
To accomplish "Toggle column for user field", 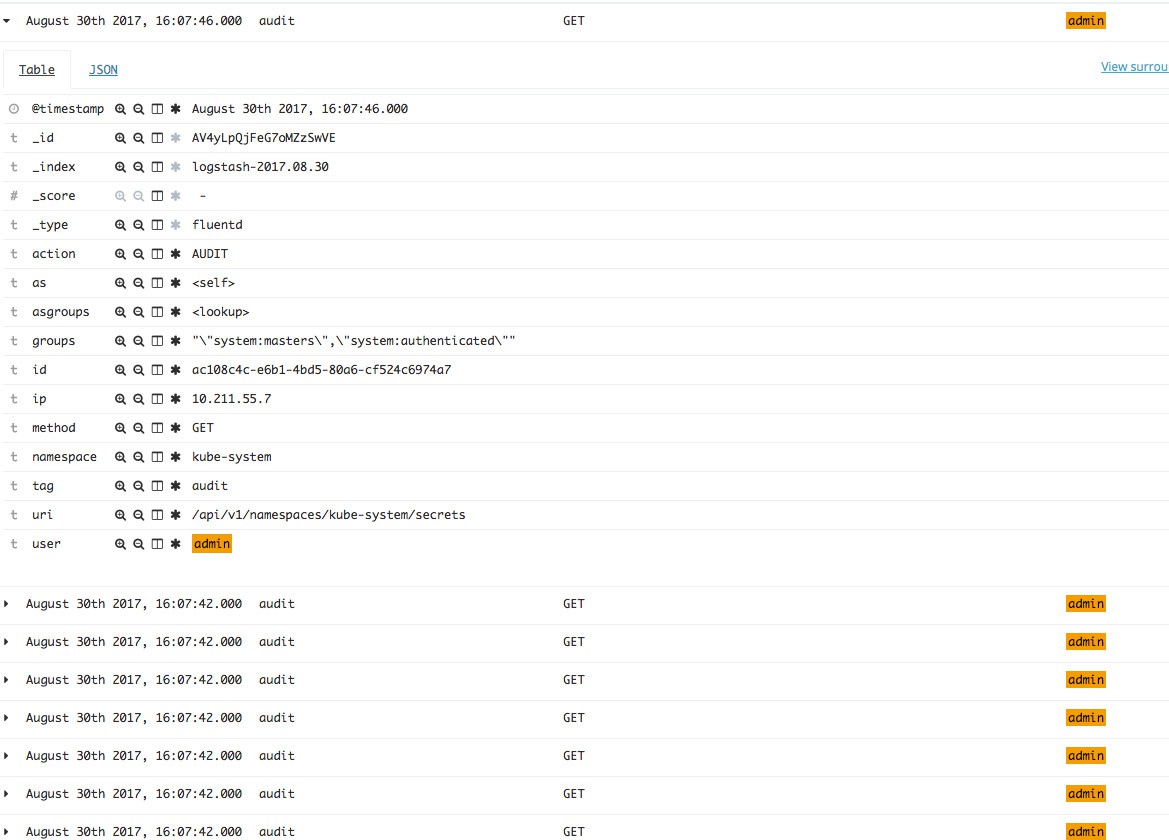I will (x=157, y=545).
